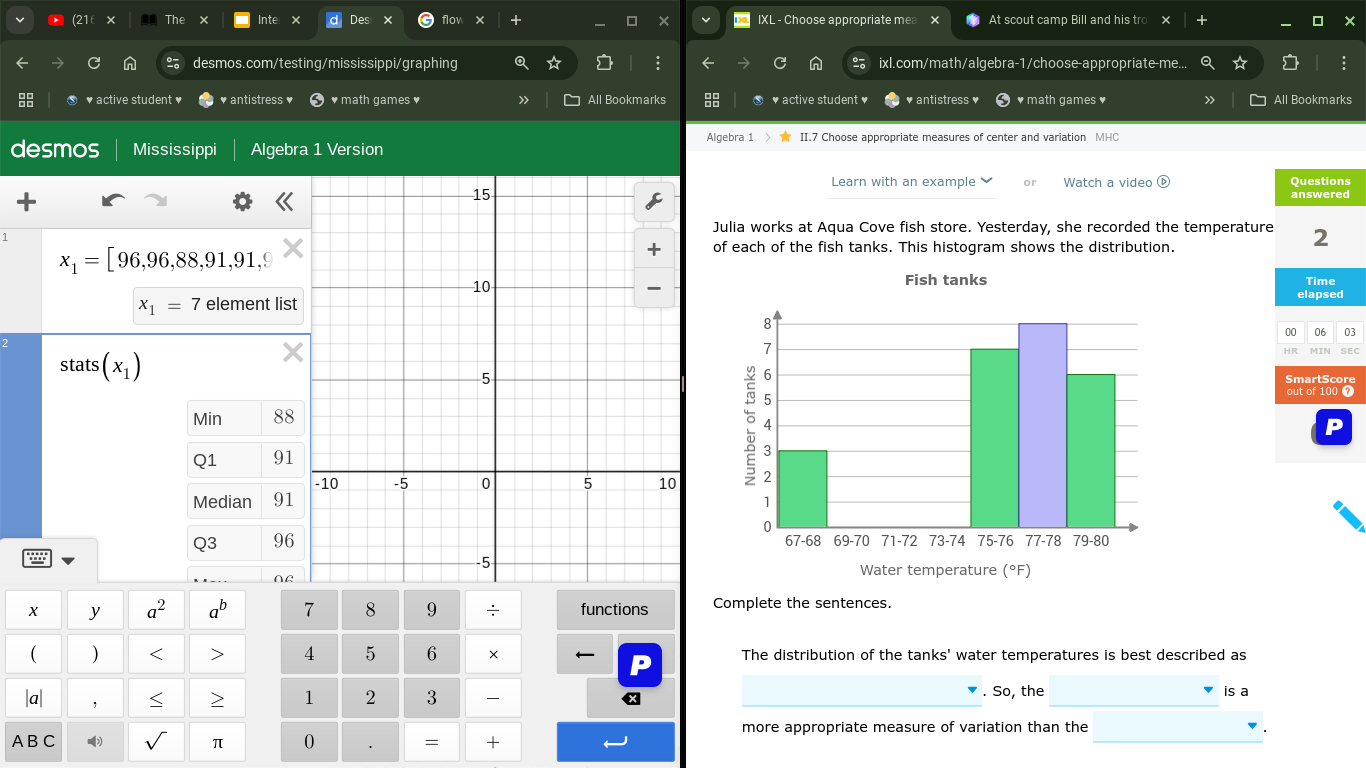Delete the x1 list expression
The width and height of the screenshot is (1366, 768).
tap(293, 248)
